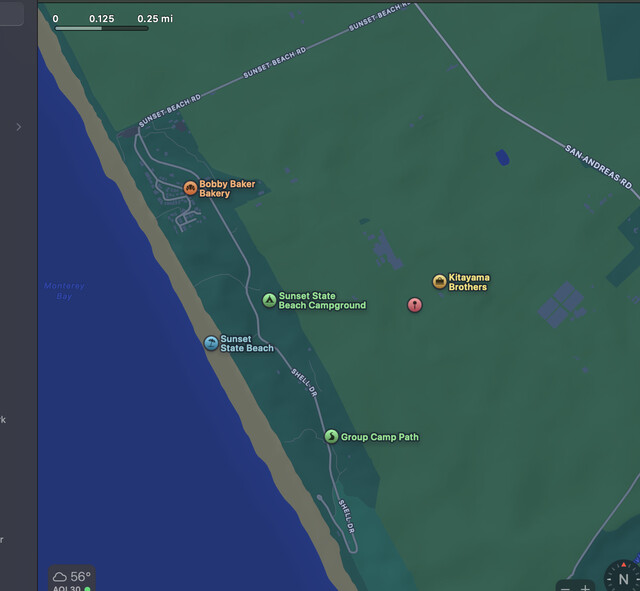
Task: Click the San Andreas Rd road label
Action: (598, 167)
